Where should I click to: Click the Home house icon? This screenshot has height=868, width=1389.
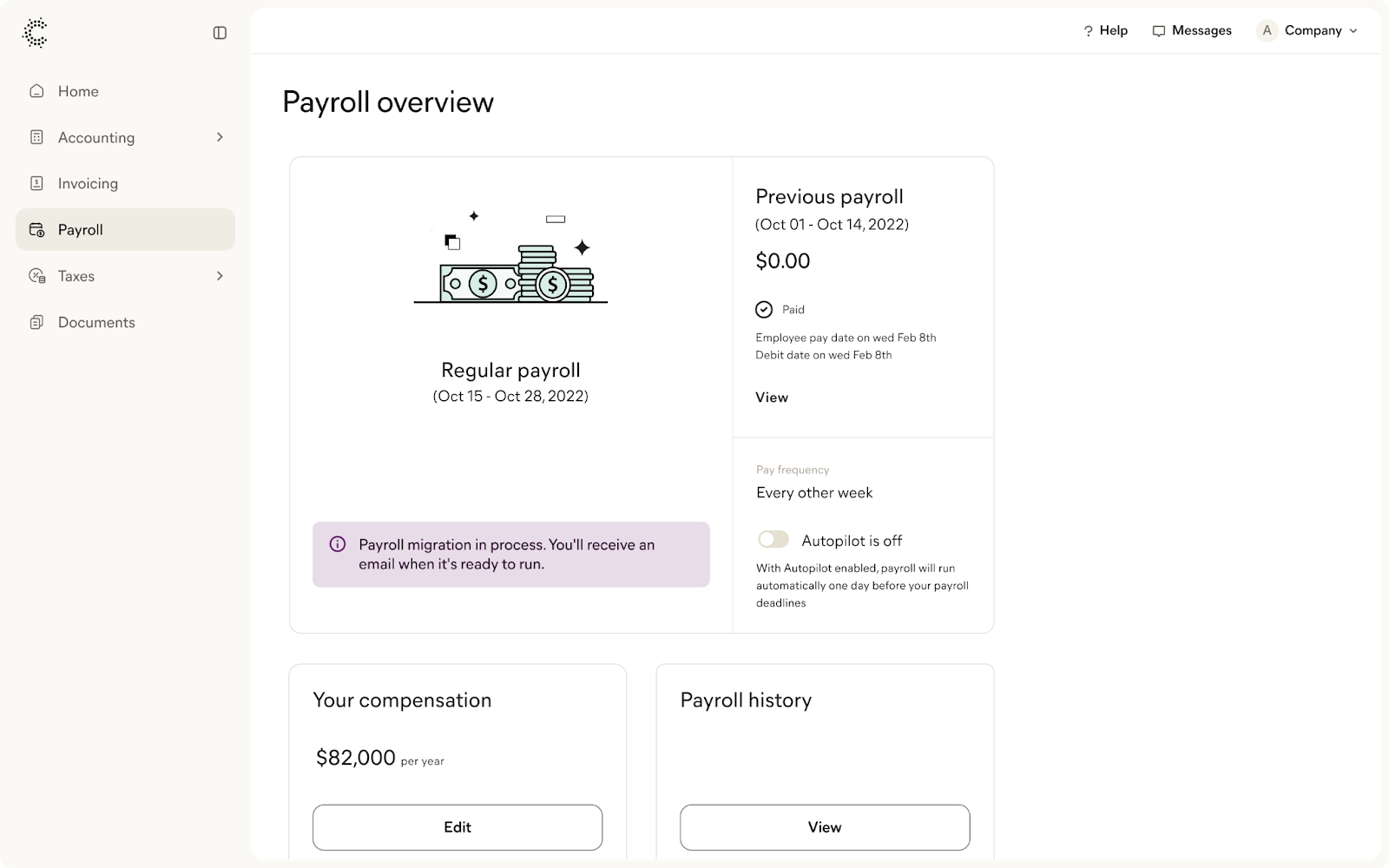pyautogui.click(x=36, y=91)
